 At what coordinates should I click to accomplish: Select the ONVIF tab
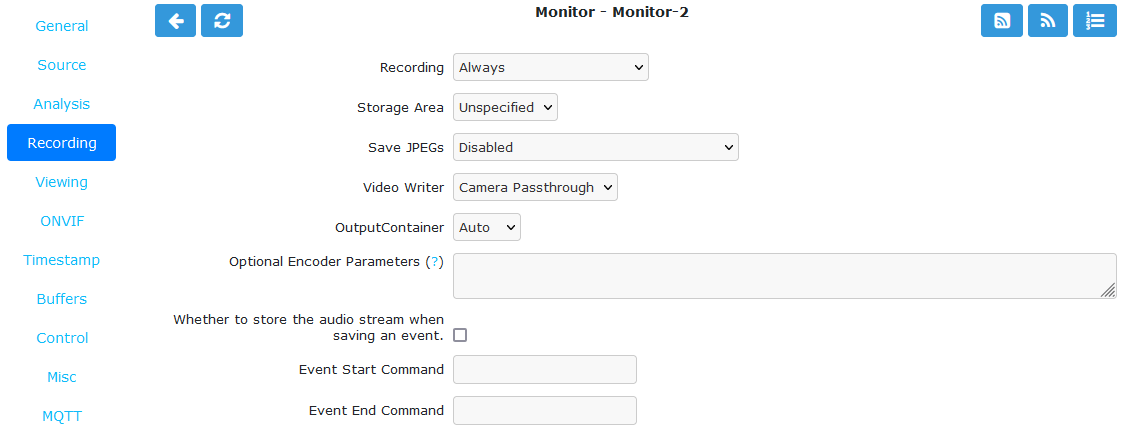click(61, 221)
